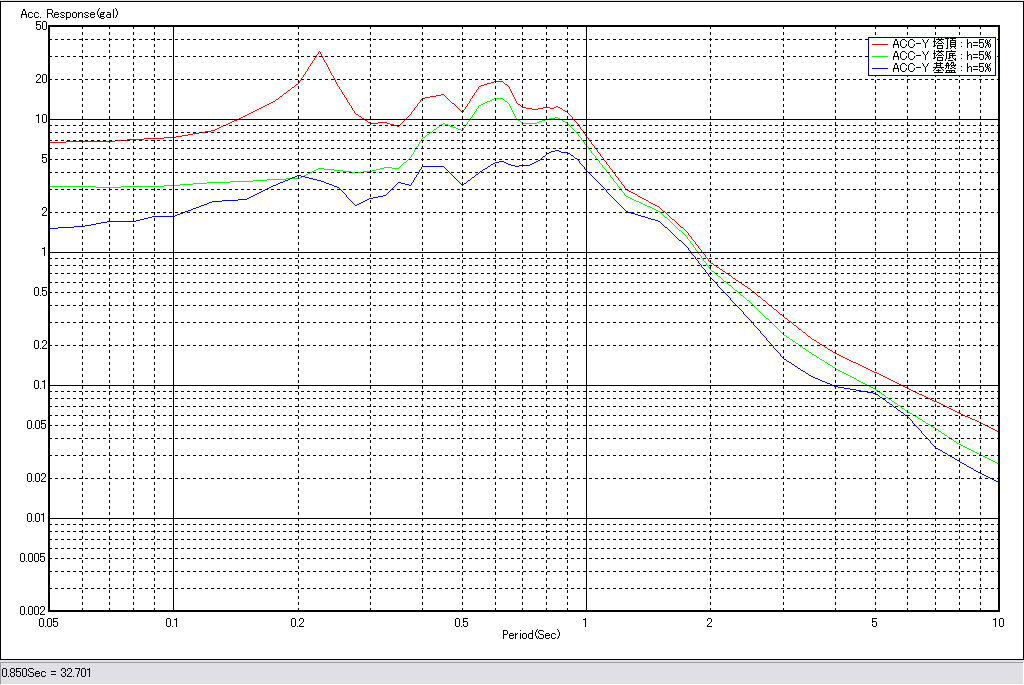1024x685 pixels.
Task: Click the 0.5 label on response axis
Action: pyautogui.click(x=38, y=292)
